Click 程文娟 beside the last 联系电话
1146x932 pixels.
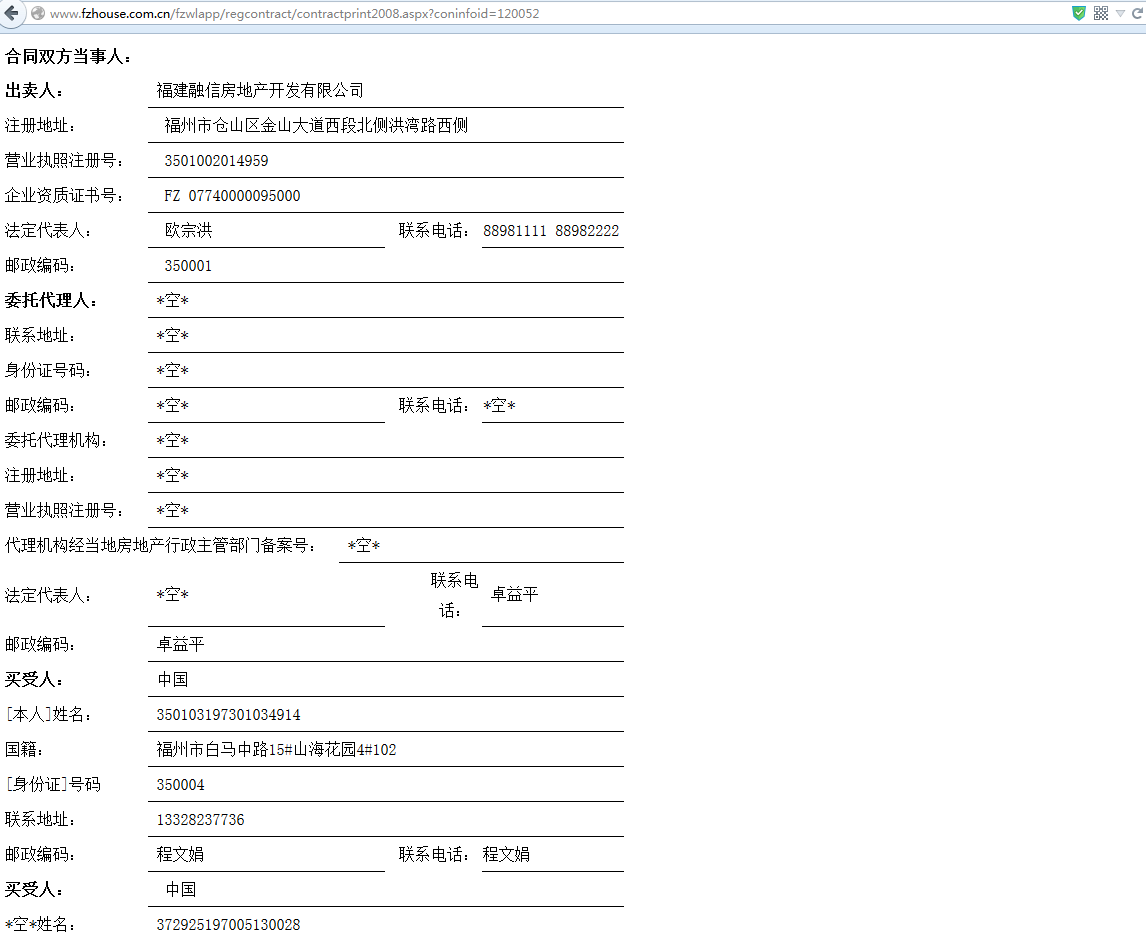pos(506,855)
